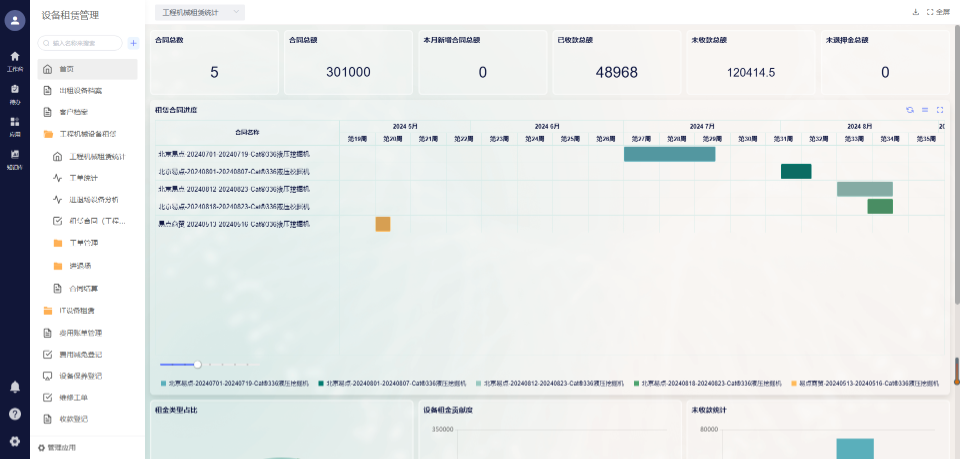
Task: Toggle fullscreen on the Gantt chart panel
Action: pyautogui.click(x=940, y=110)
